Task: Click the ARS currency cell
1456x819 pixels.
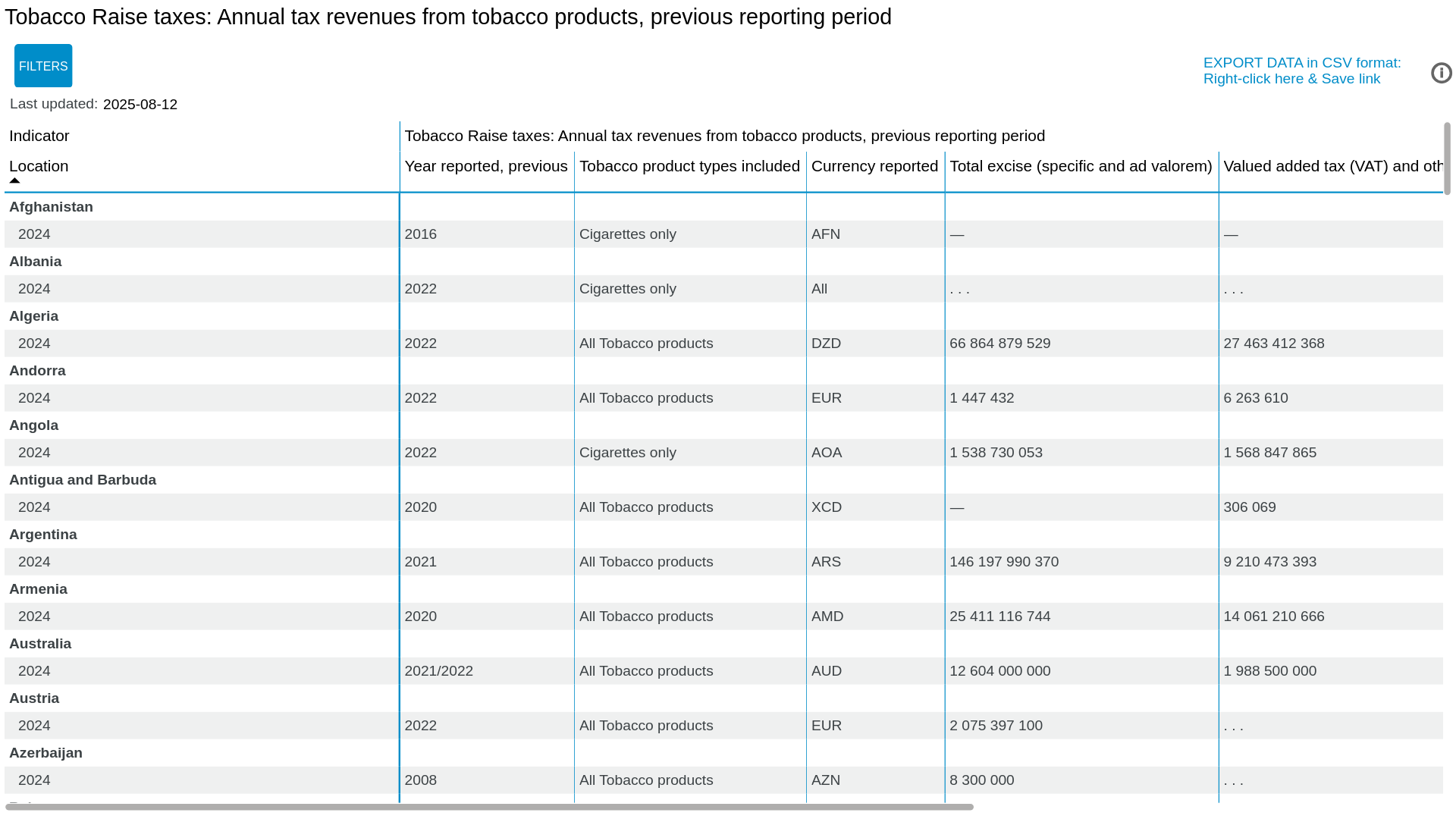Action: click(826, 562)
